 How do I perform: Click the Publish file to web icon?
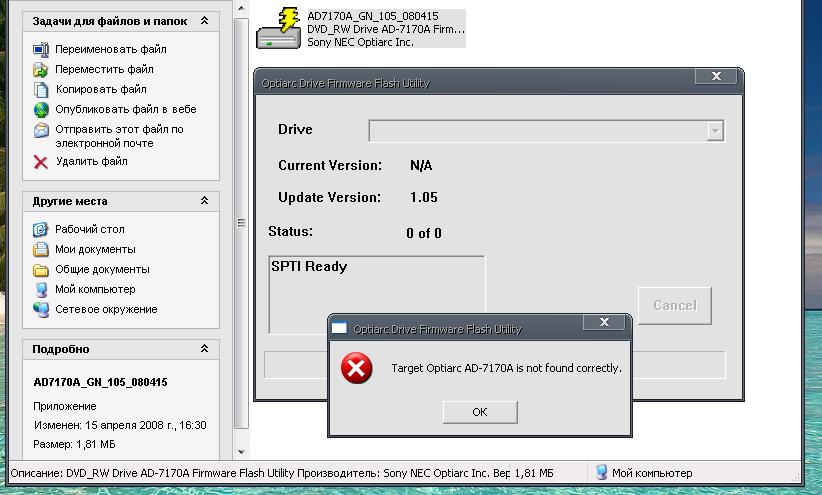click(x=41, y=109)
